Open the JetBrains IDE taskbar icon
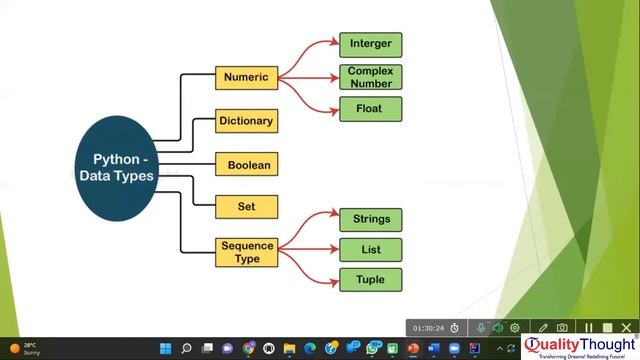This screenshot has height=360, width=640. (x=474, y=348)
